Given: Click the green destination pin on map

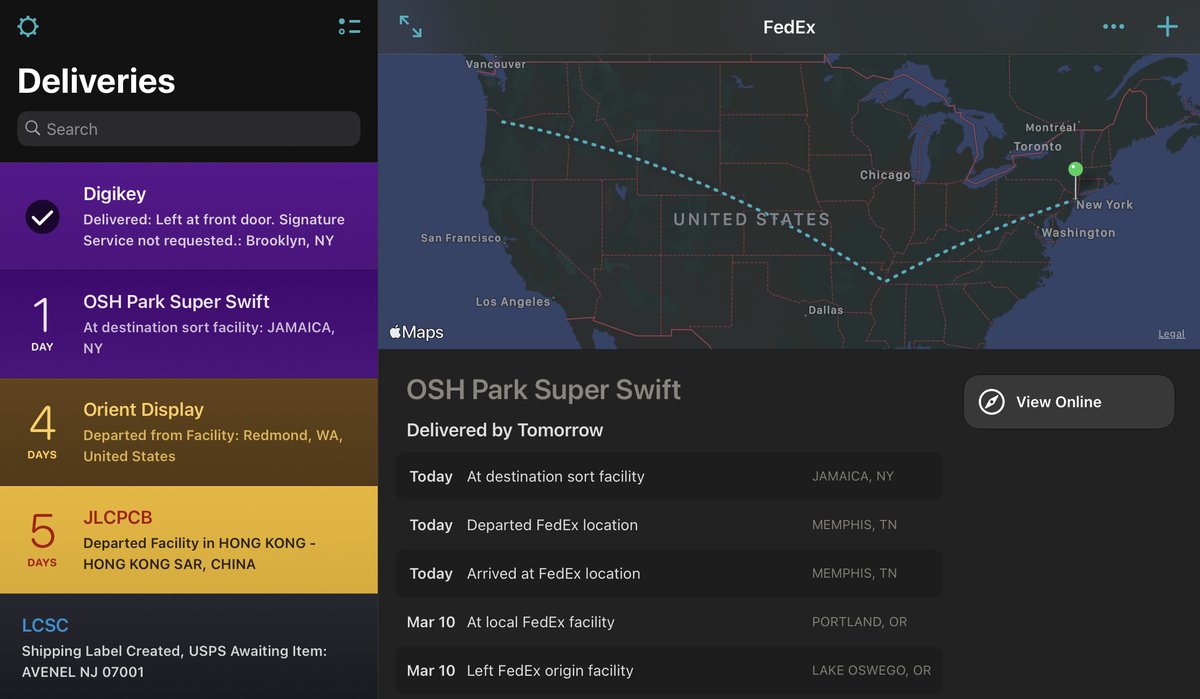Looking at the screenshot, I should tap(1075, 170).
